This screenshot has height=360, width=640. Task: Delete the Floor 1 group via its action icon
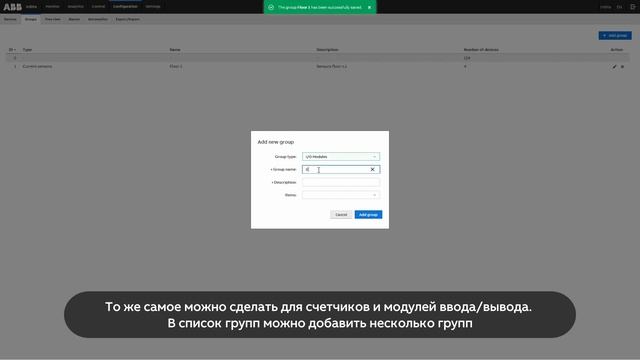pos(622,67)
